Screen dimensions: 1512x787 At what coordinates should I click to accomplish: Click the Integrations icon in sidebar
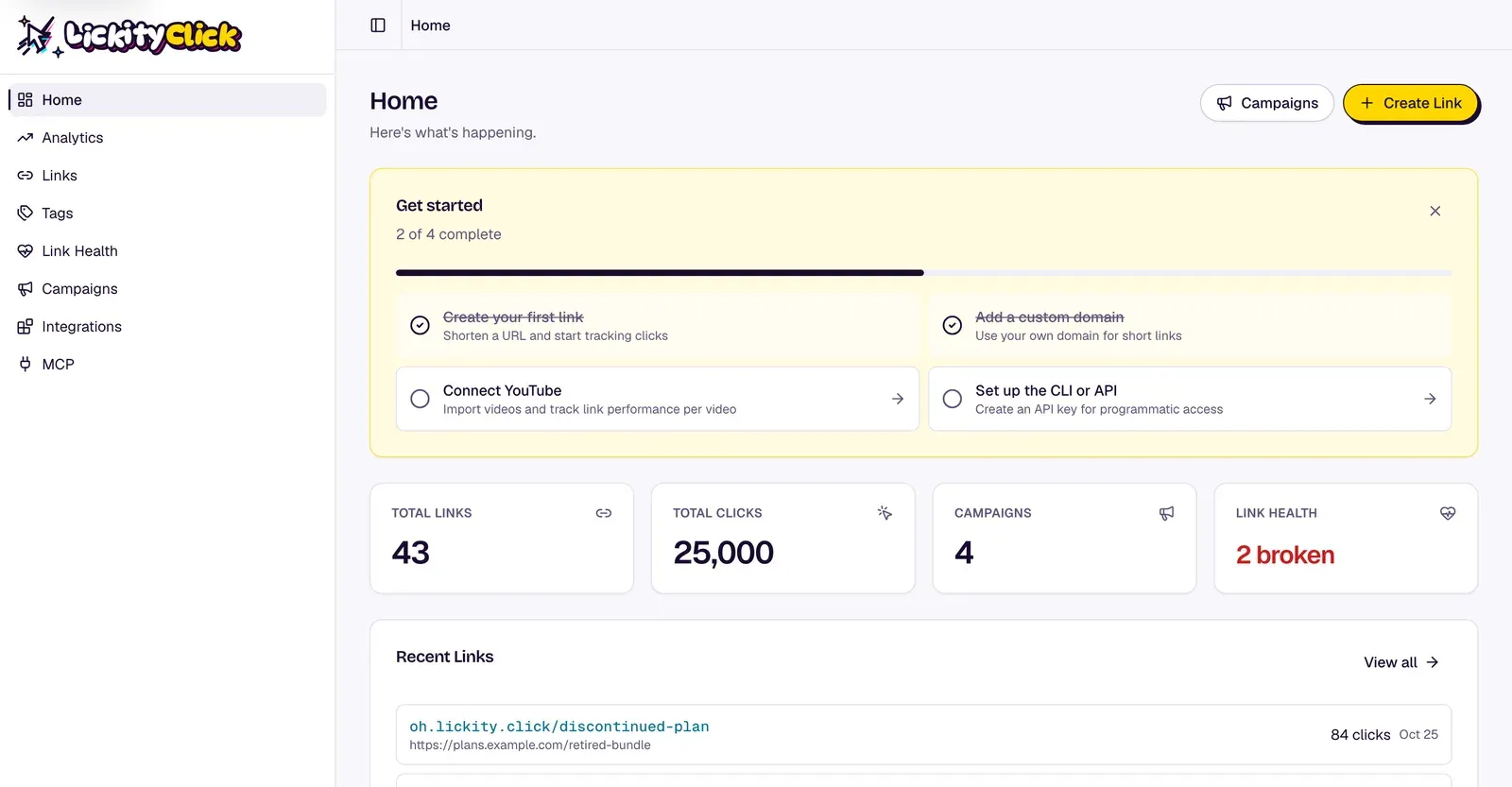click(x=26, y=327)
